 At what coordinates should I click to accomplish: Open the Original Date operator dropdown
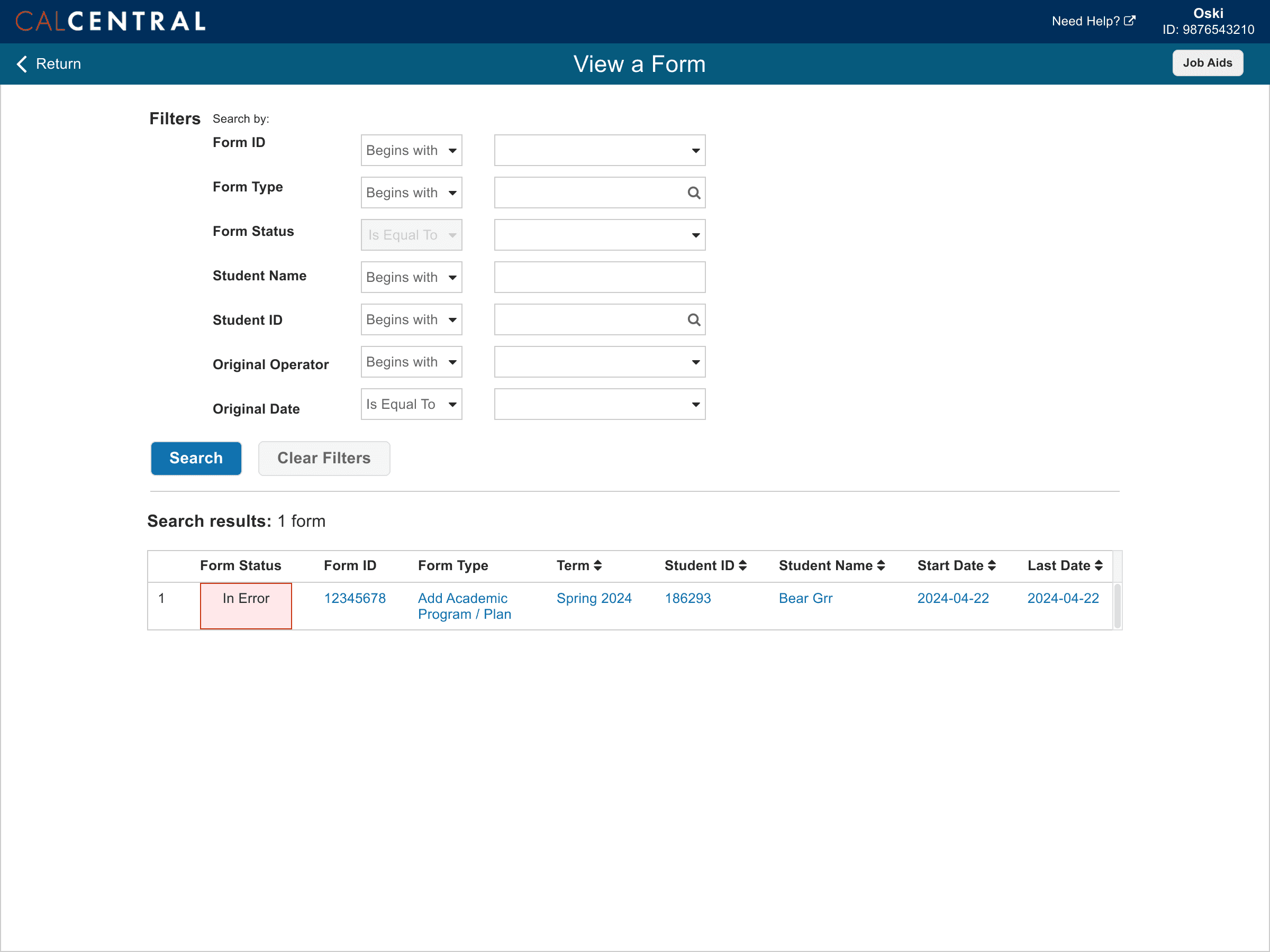[x=411, y=405]
